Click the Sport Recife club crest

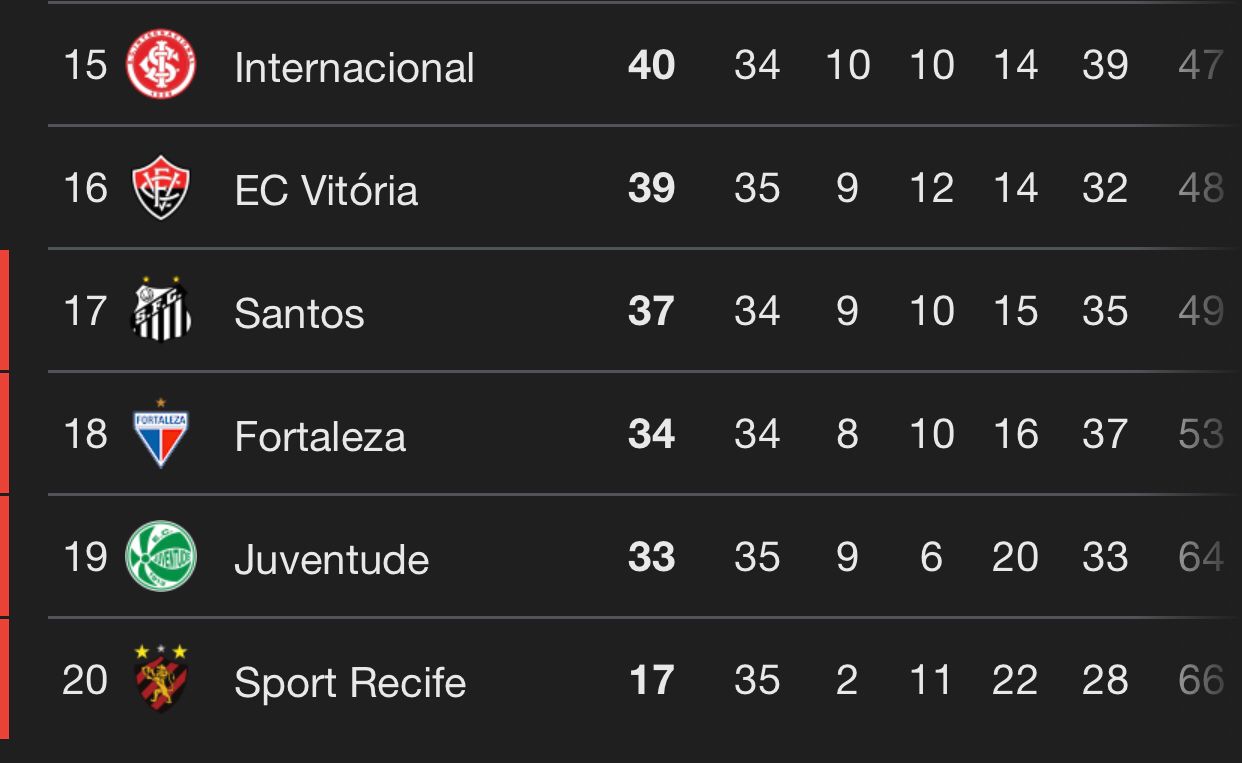tap(161, 679)
